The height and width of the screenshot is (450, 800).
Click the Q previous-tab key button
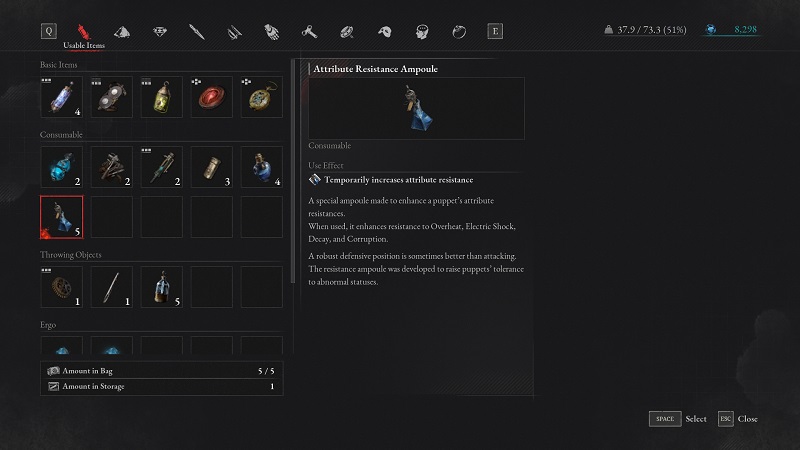point(49,31)
